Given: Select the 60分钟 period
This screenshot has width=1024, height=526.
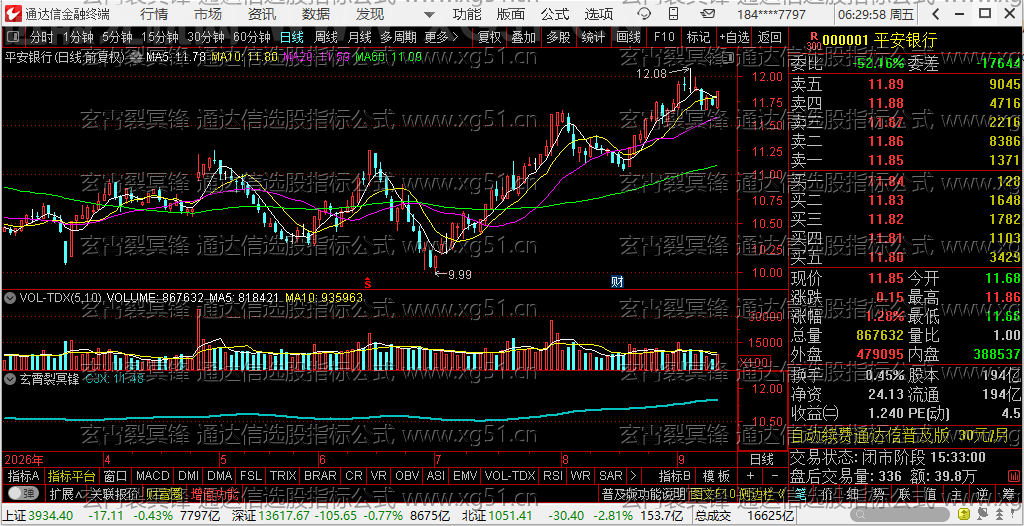Looking at the screenshot, I should tap(251, 38).
